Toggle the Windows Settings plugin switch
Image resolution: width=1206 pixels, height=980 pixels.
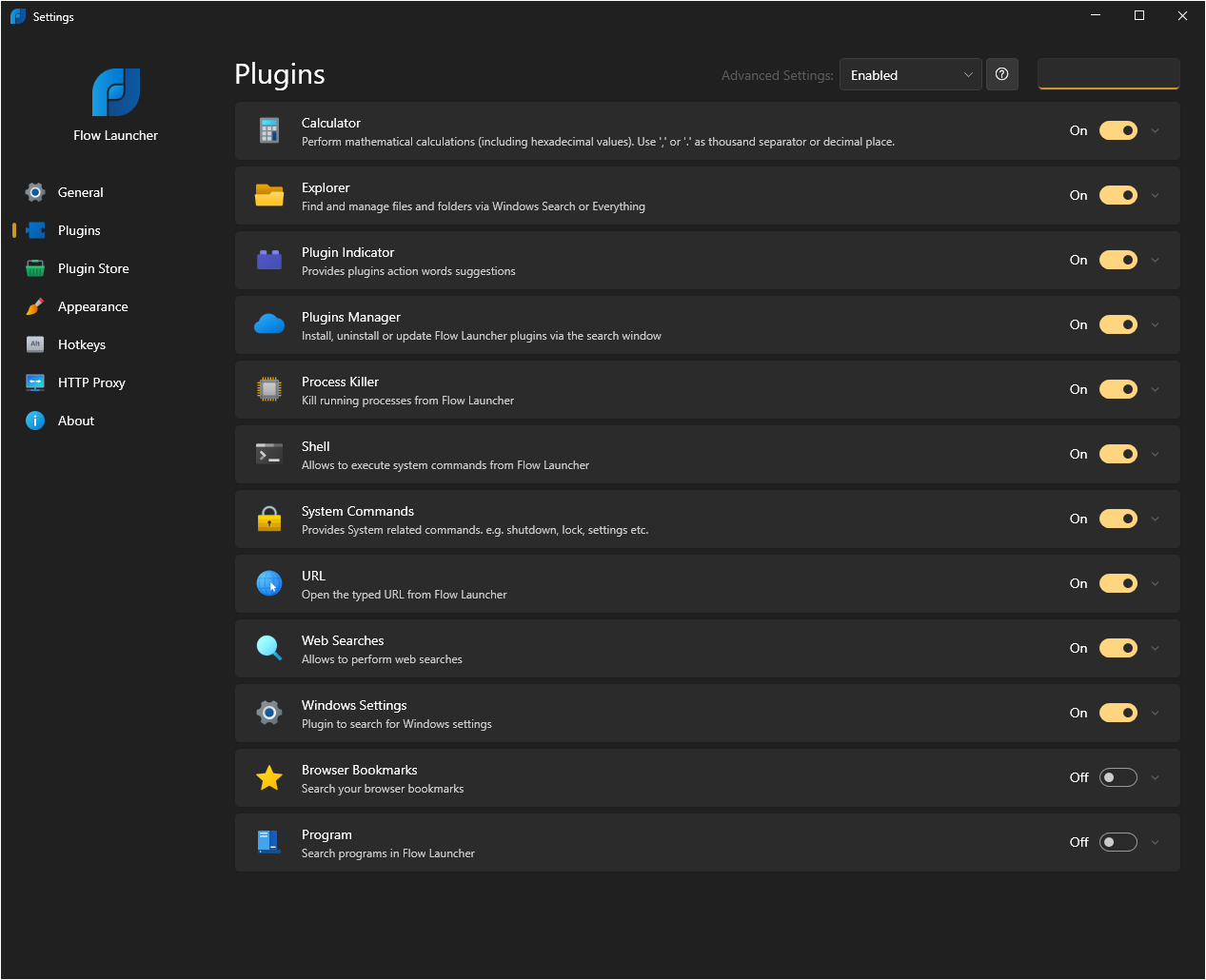pos(1118,713)
